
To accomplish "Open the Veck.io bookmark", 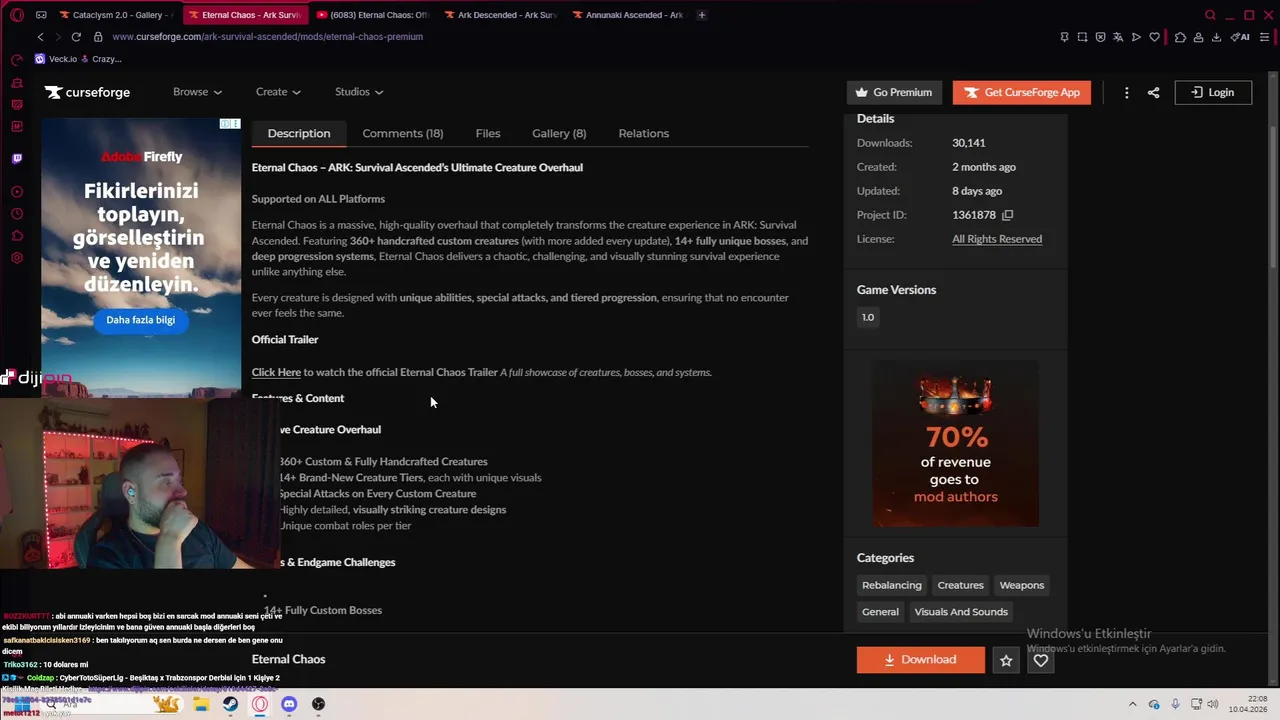I will (x=56, y=59).
